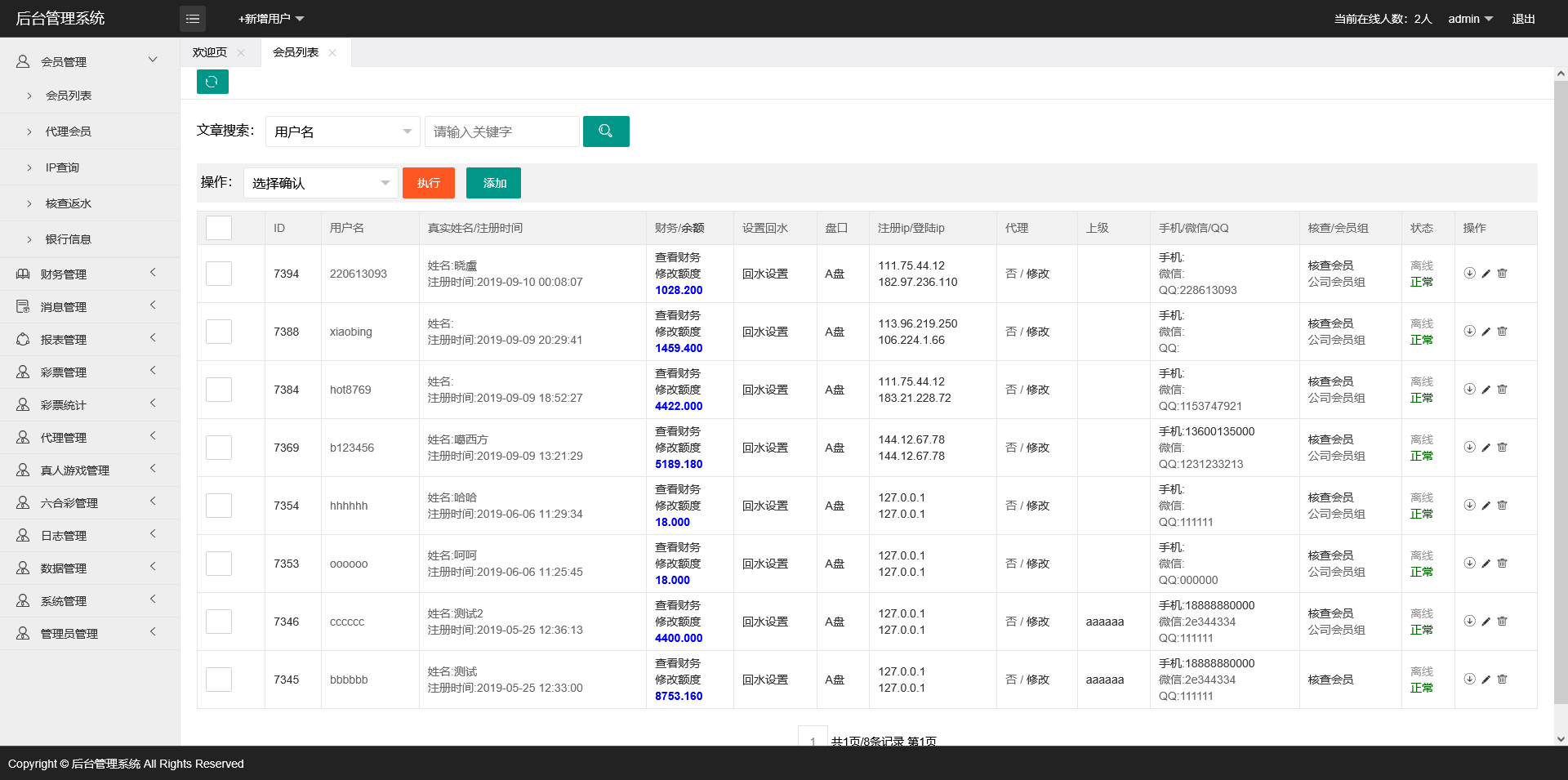Click the download icon for user hot8769
Image resolution: width=1568 pixels, height=780 pixels.
(1469, 390)
